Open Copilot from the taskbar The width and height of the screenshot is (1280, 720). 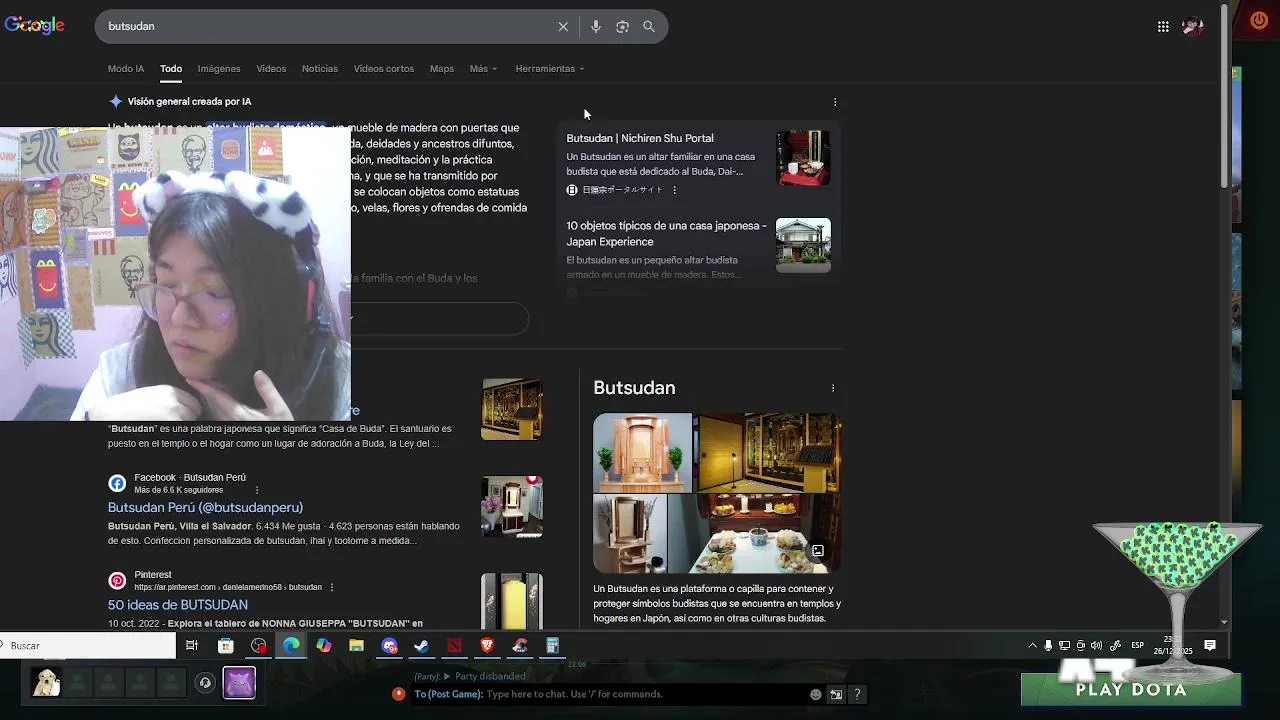tap(324, 646)
